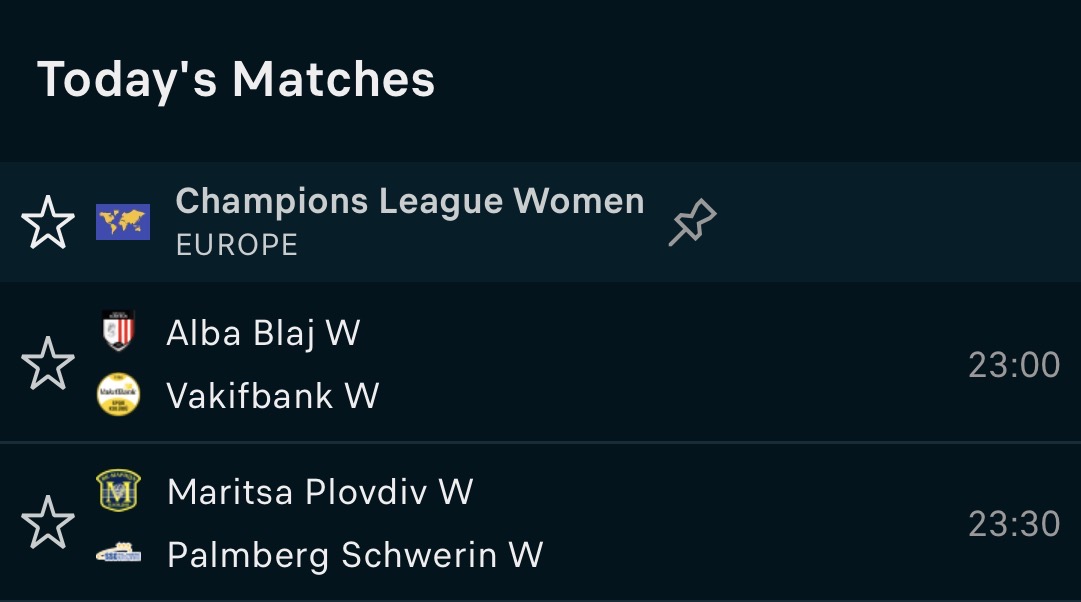Select the Palmberg Schwerin W team name
This screenshot has height=602, width=1081.
point(354,554)
